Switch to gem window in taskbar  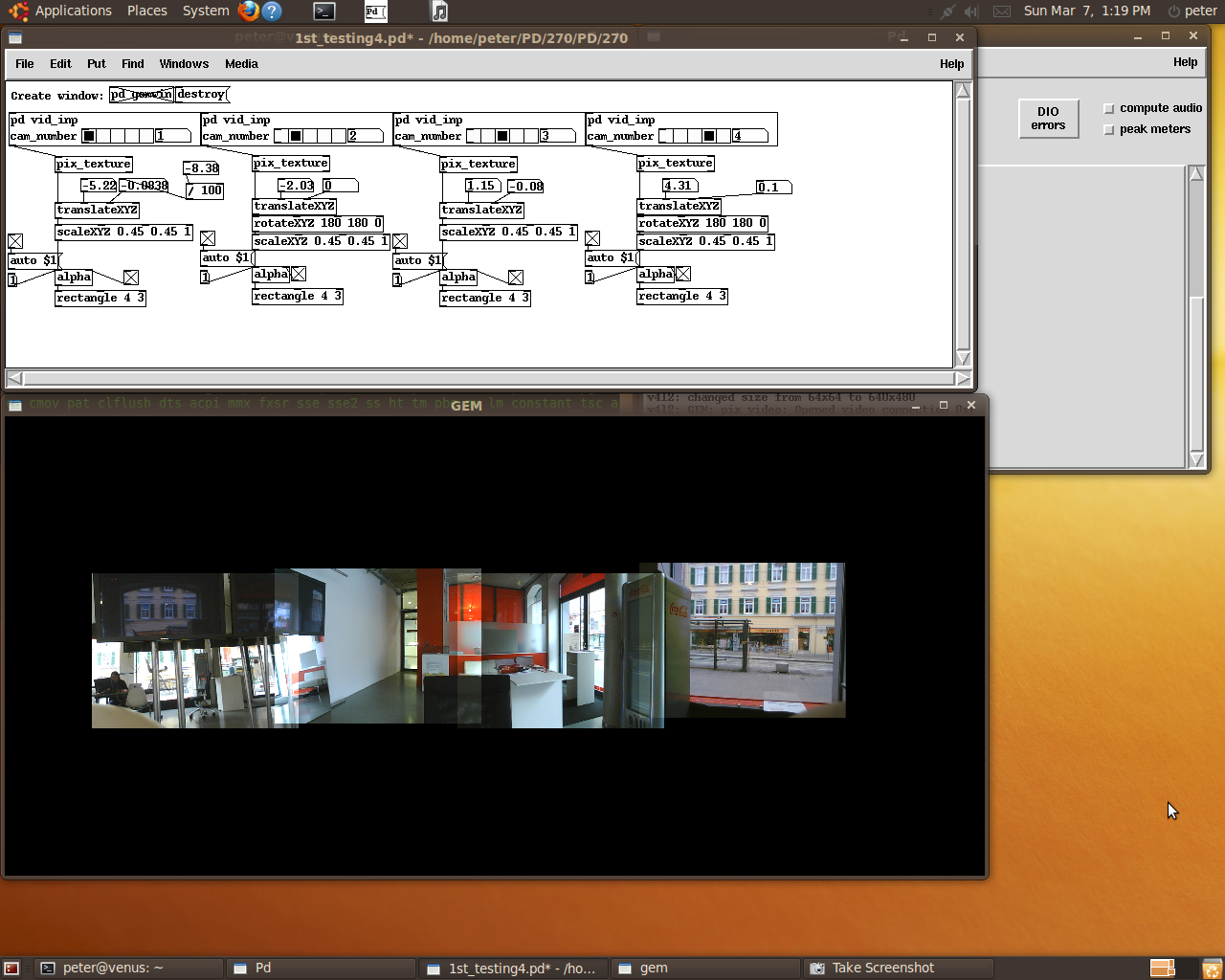click(706, 969)
